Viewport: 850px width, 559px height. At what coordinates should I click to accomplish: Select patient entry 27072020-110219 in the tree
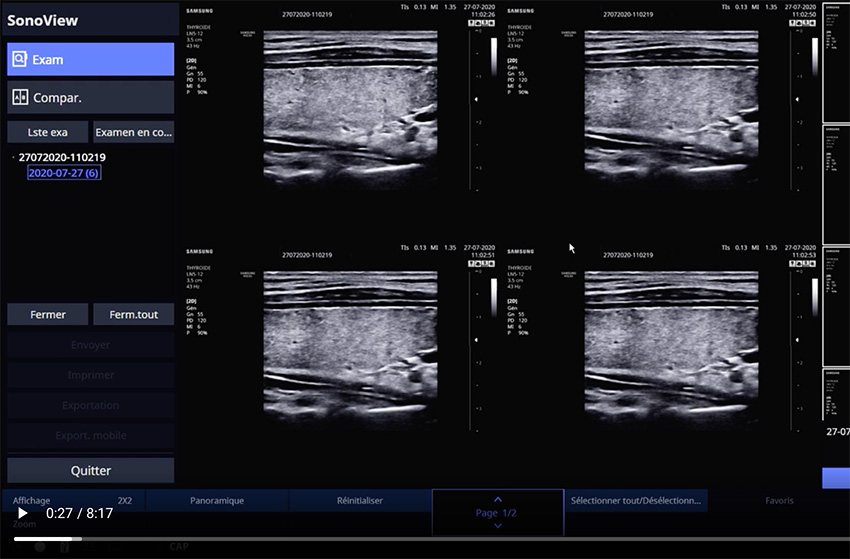tap(62, 157)
